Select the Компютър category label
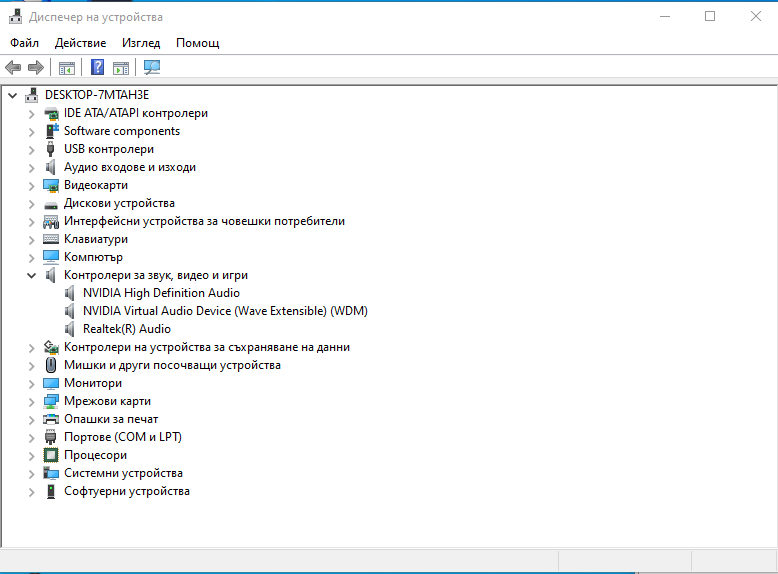The image size is (778, 574). tap(93, 257)
